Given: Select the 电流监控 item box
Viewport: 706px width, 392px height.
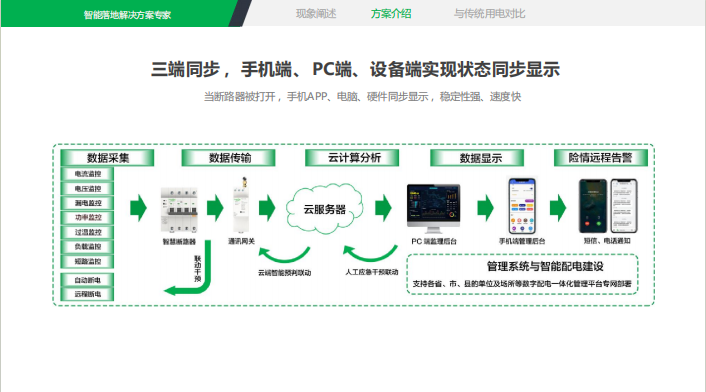Looking at the screenshot, I should [x=87, y=174].
